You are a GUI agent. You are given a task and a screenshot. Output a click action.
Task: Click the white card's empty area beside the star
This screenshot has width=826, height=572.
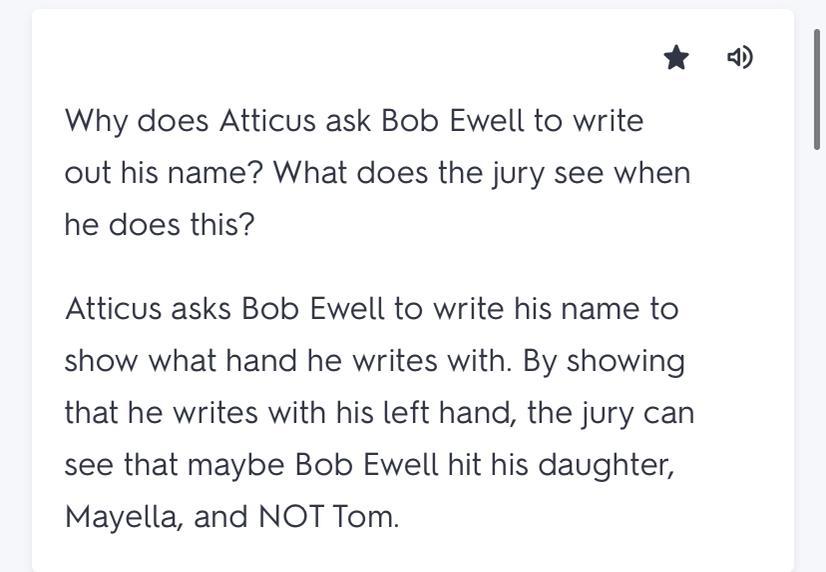point(369,57)
